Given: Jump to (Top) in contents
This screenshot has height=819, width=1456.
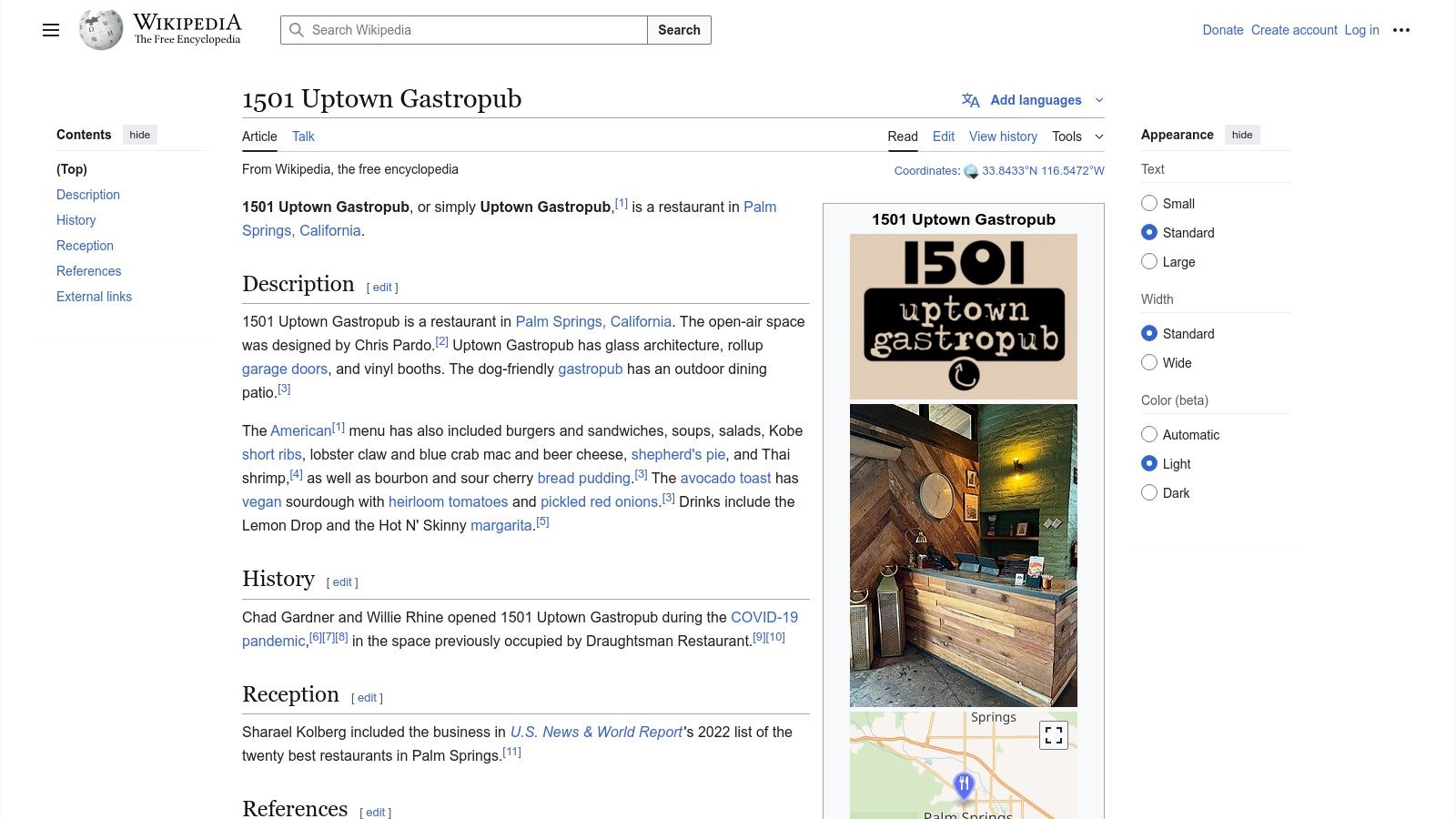Looking at the screenshot, I should pyautogui.click(x=72, y=169).
